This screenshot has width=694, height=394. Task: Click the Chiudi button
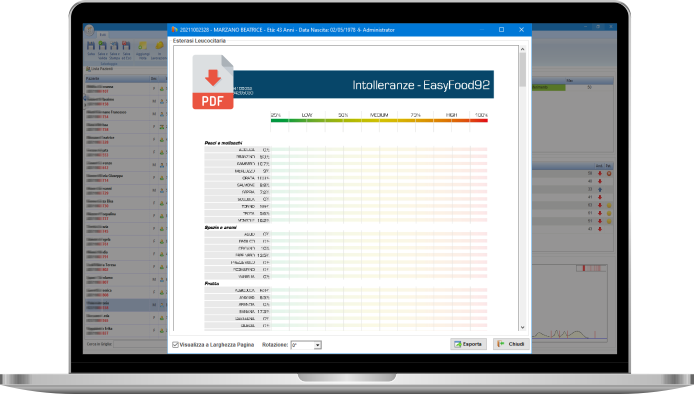(x=511, y=344)
